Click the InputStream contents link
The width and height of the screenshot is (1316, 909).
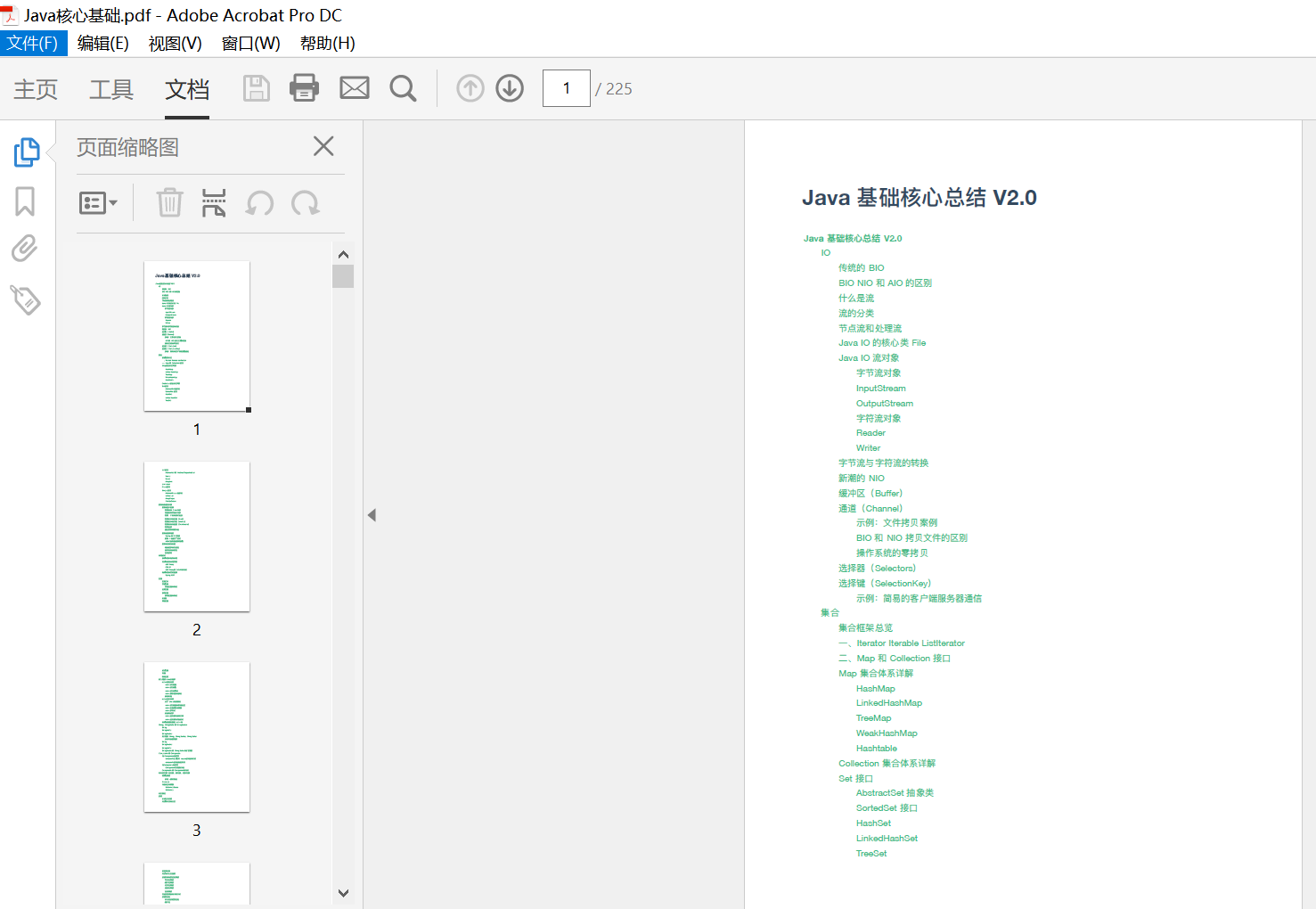click(x=881, y=388)
